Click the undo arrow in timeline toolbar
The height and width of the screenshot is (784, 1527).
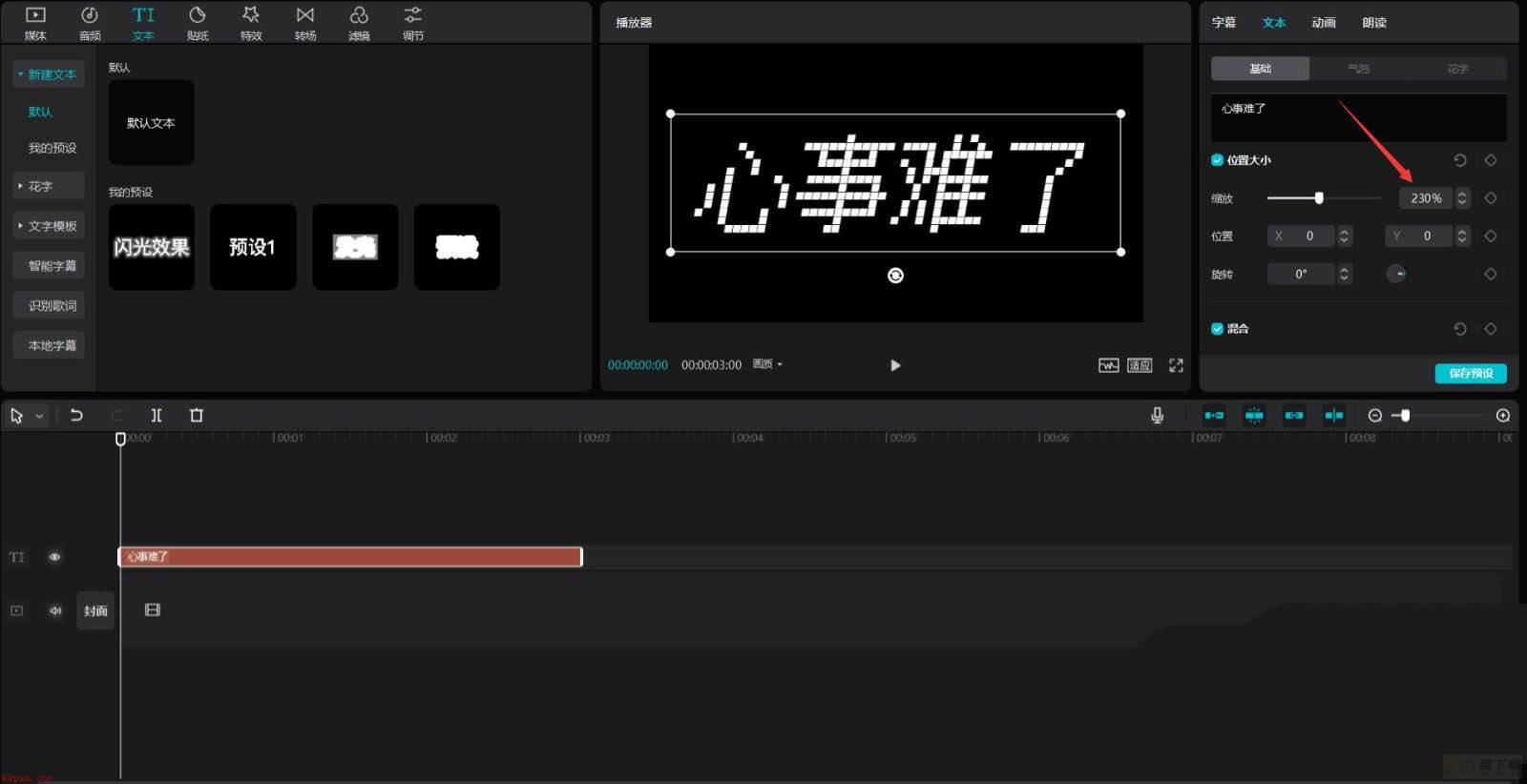[76, 415]
